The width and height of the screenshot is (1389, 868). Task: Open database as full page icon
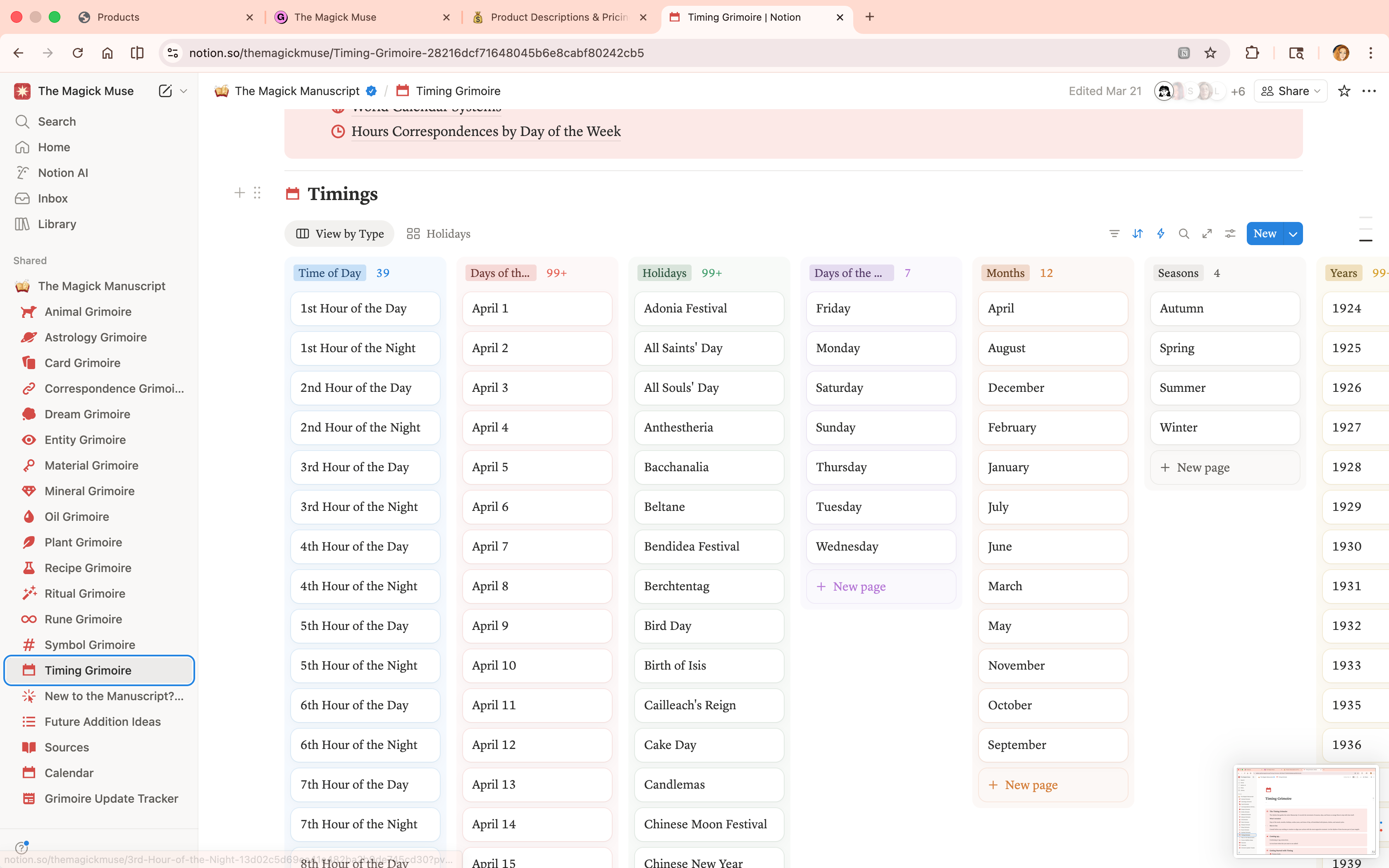click(x=1207, y=234)
